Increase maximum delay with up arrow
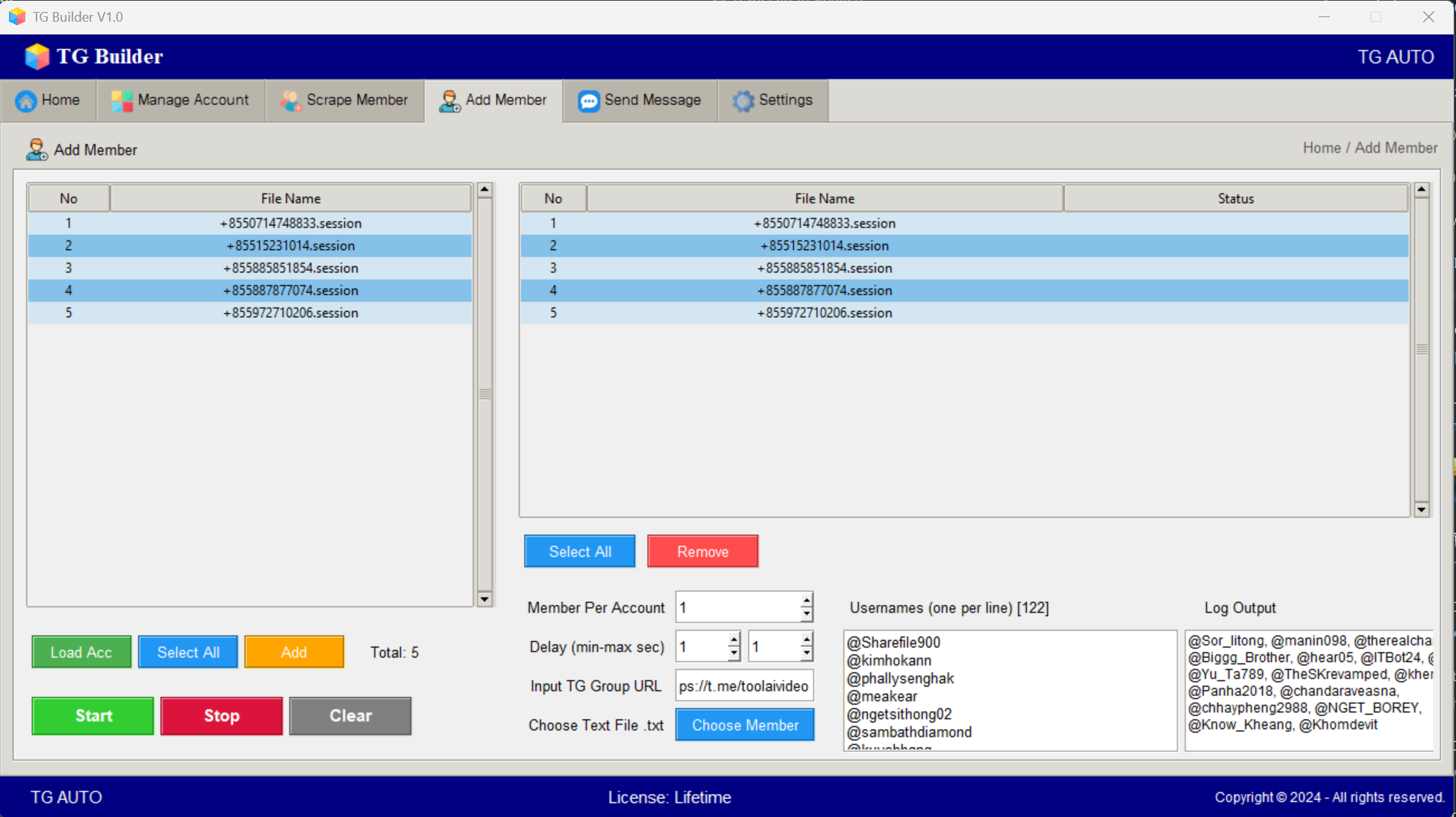Screen dimensions: 1456x817 [806, 639]
